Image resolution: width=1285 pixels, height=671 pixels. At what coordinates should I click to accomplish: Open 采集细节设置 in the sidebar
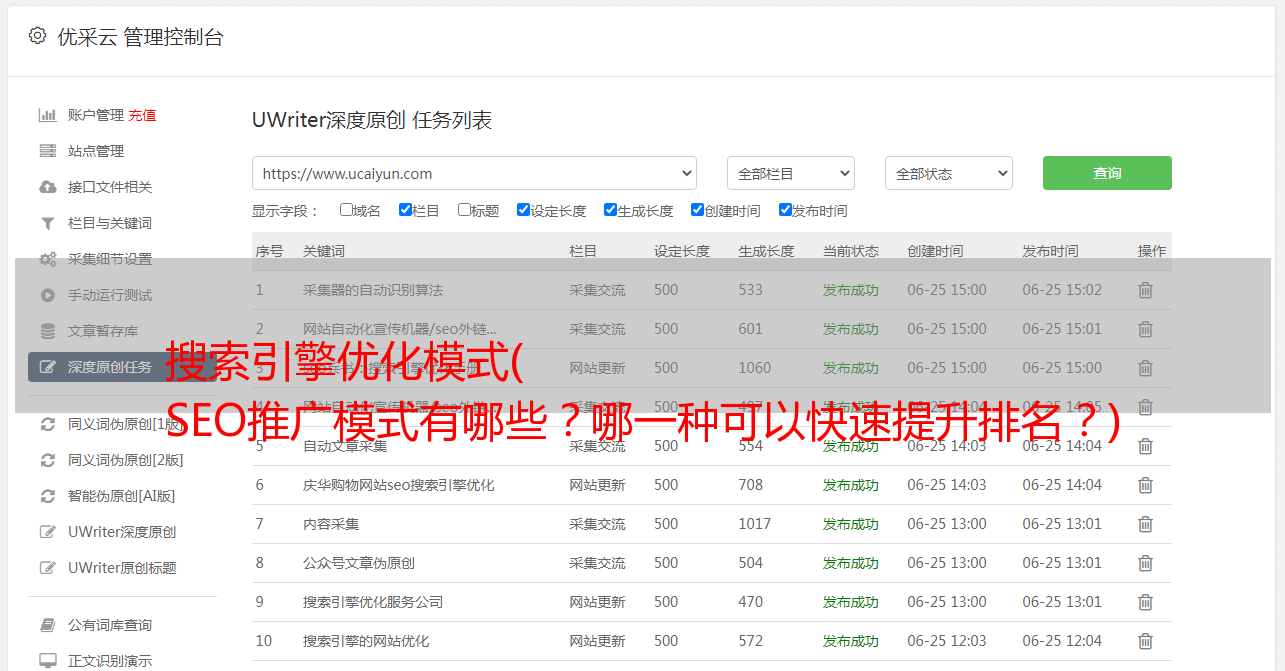(x=110, y=259)
